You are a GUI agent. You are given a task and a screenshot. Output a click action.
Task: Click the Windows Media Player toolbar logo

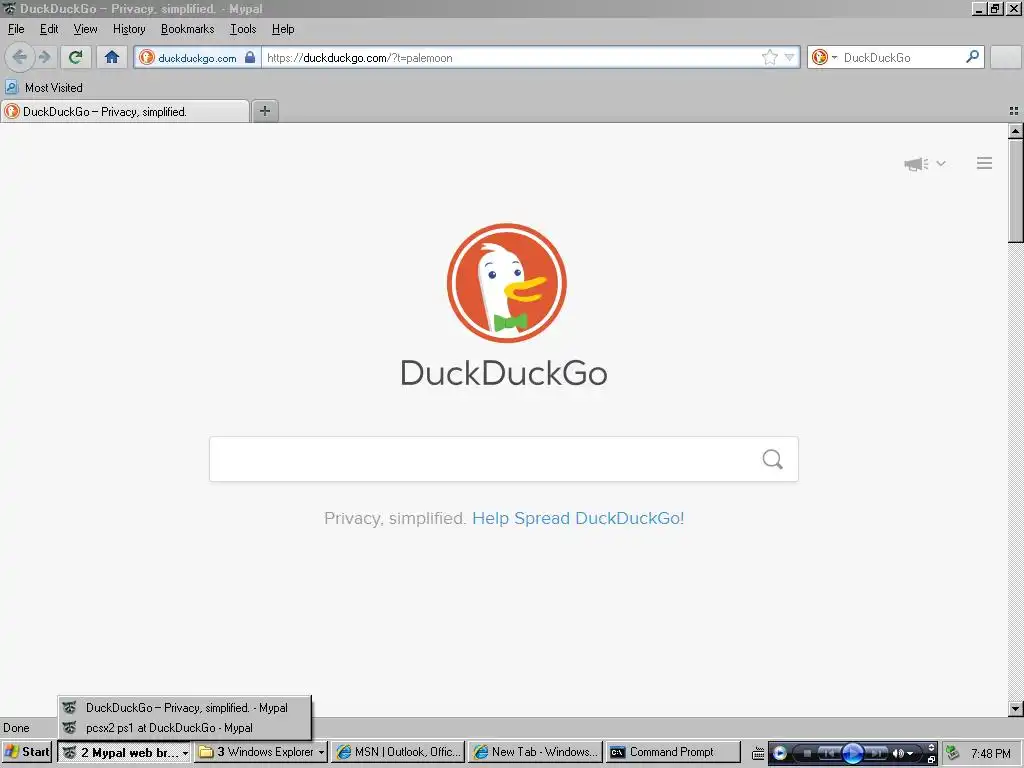coord(779,753)
